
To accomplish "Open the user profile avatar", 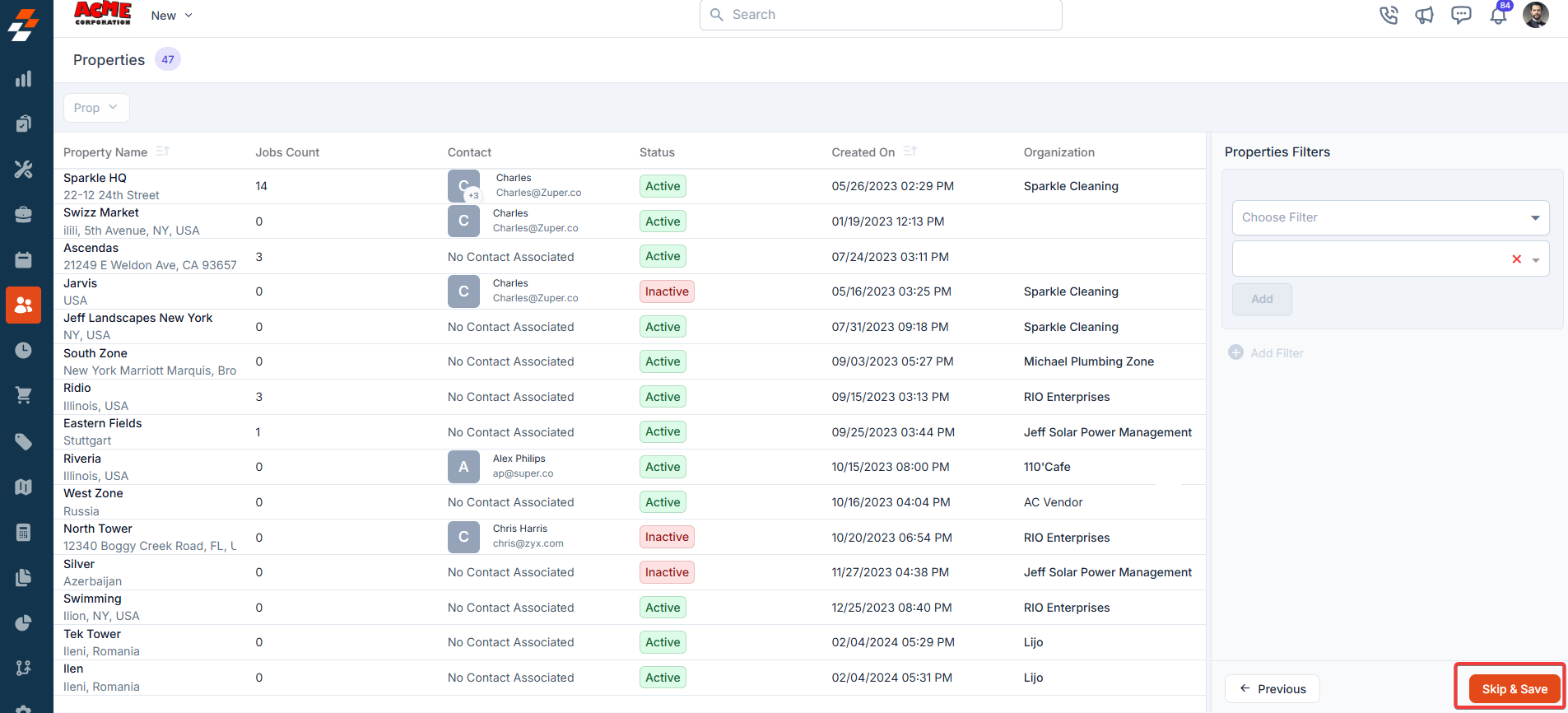I will (1536, 14).
